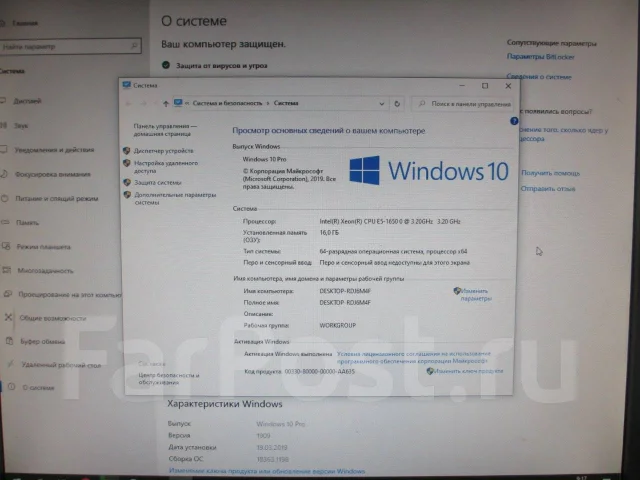Click Отправить отзыв link in Settings

point(548,189)
